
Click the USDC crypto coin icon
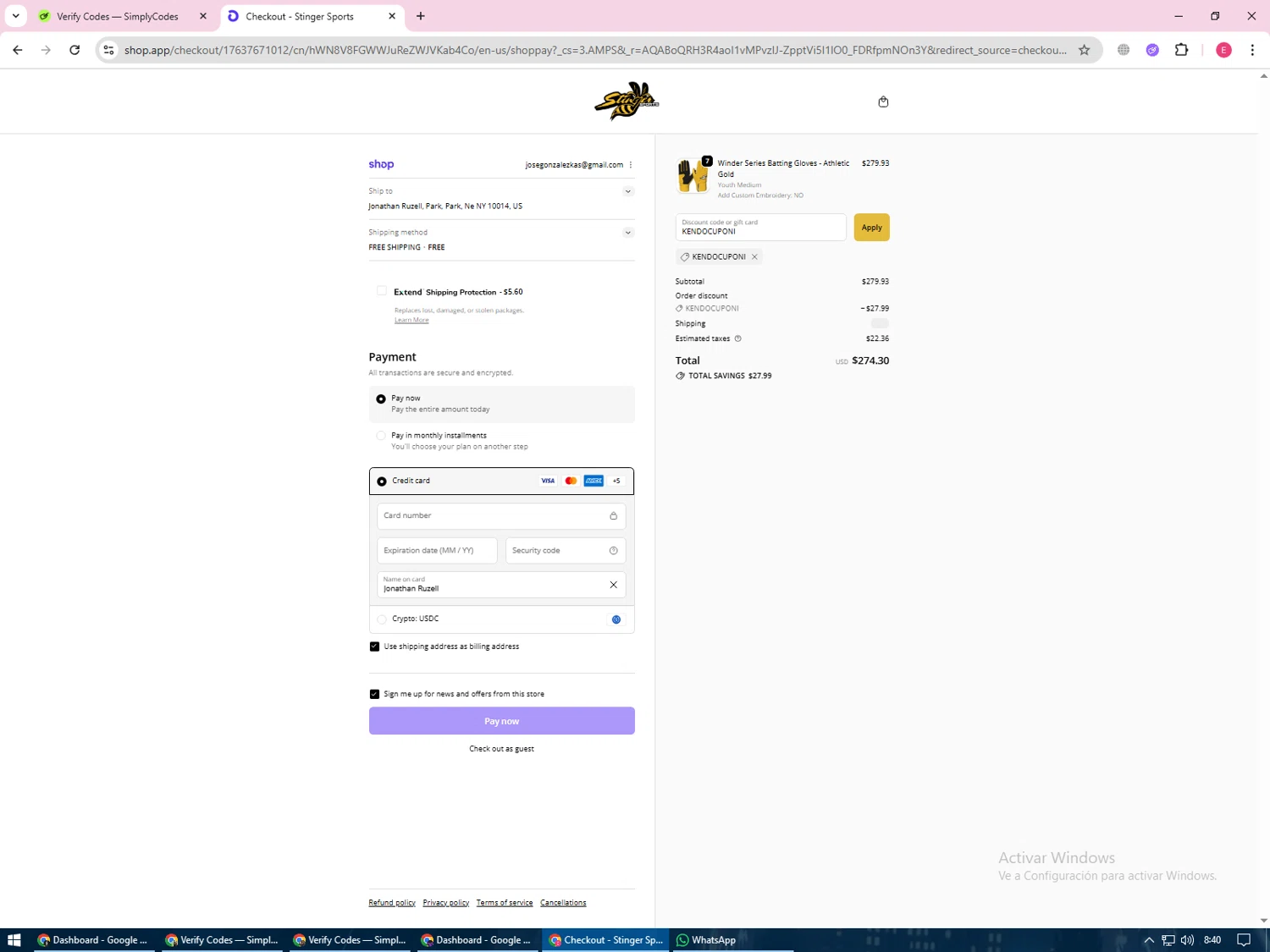[x=616, y=619]
